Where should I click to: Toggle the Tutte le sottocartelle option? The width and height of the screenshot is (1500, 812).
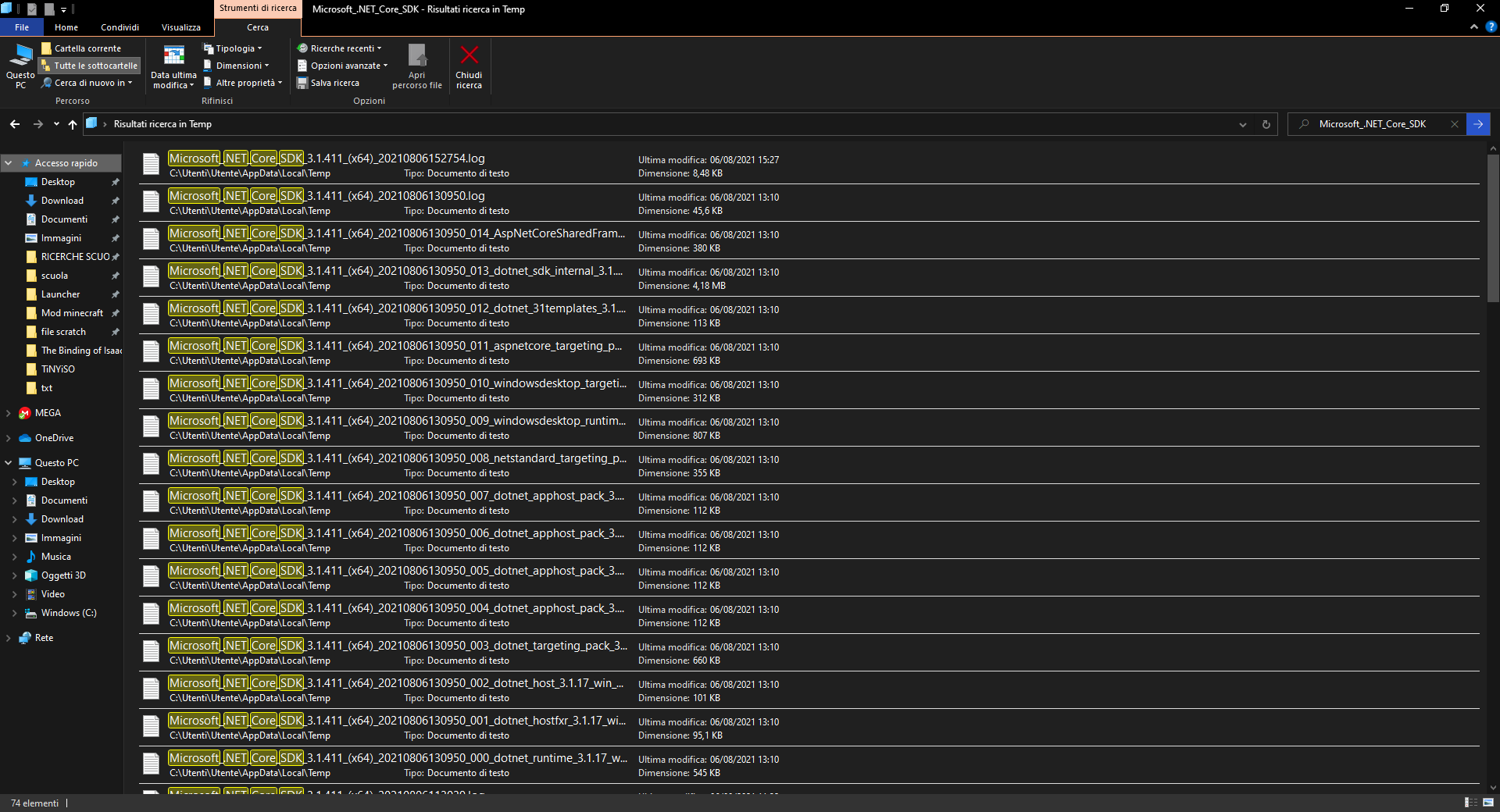pyautogui.click(x=88, y=65)
